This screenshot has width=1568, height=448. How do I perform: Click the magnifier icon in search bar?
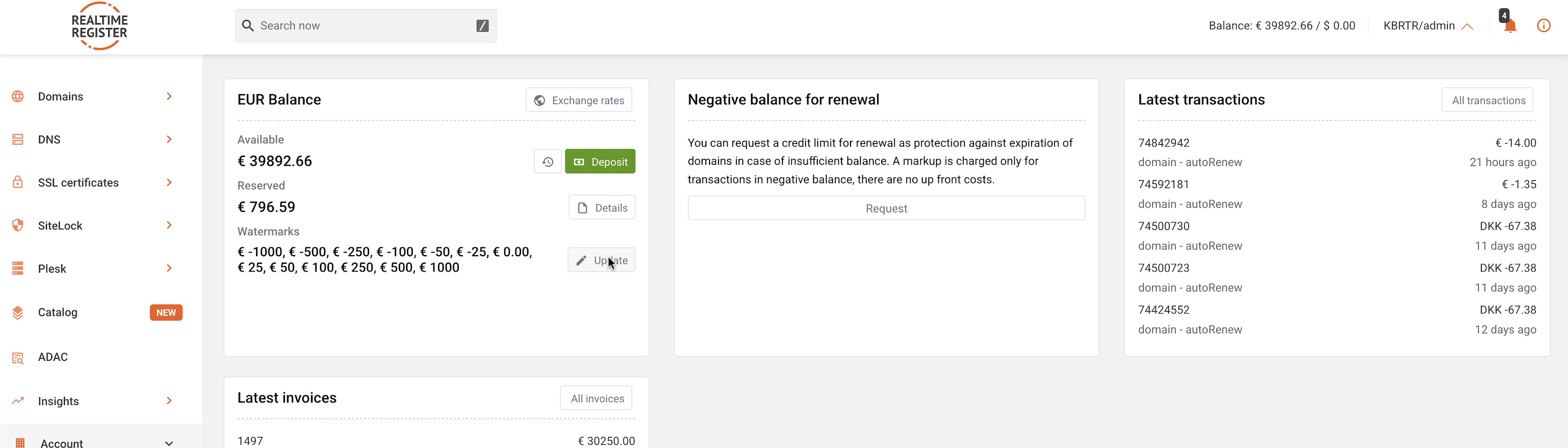coord(248,25)
